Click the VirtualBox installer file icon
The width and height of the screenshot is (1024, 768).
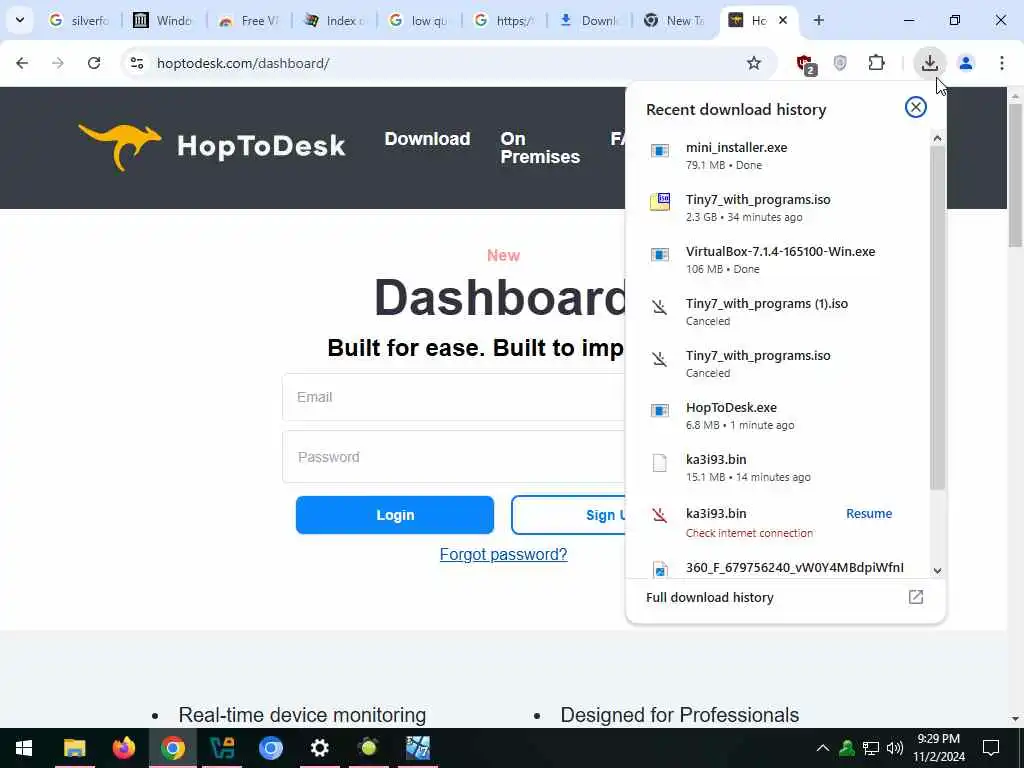pyautogui.click(x=660, y=255)
